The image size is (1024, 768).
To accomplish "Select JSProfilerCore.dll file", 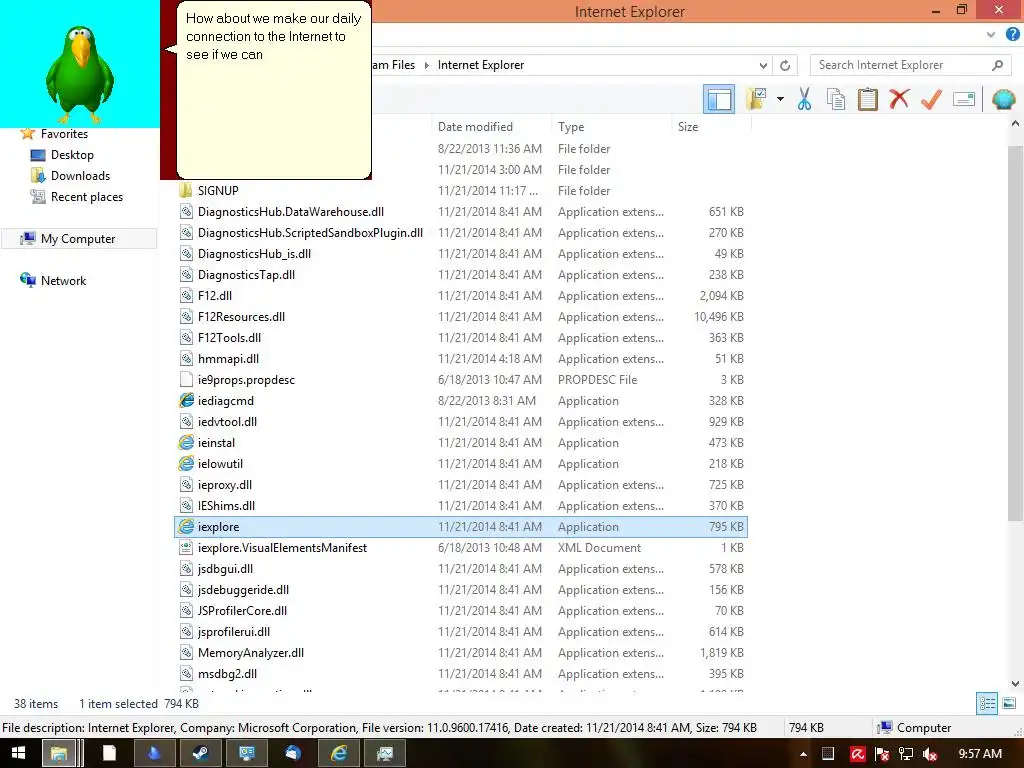I will coord(461,611).
